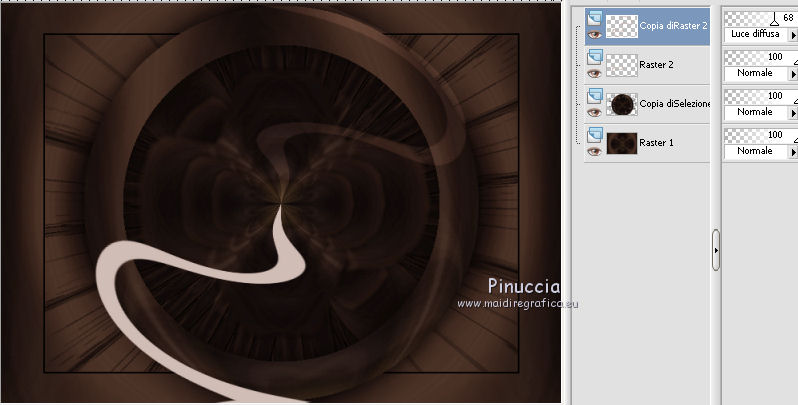The image size is (798, 405).
Task: Click the raster layer icon of Raster 2
Action: (x=594, y=57)
